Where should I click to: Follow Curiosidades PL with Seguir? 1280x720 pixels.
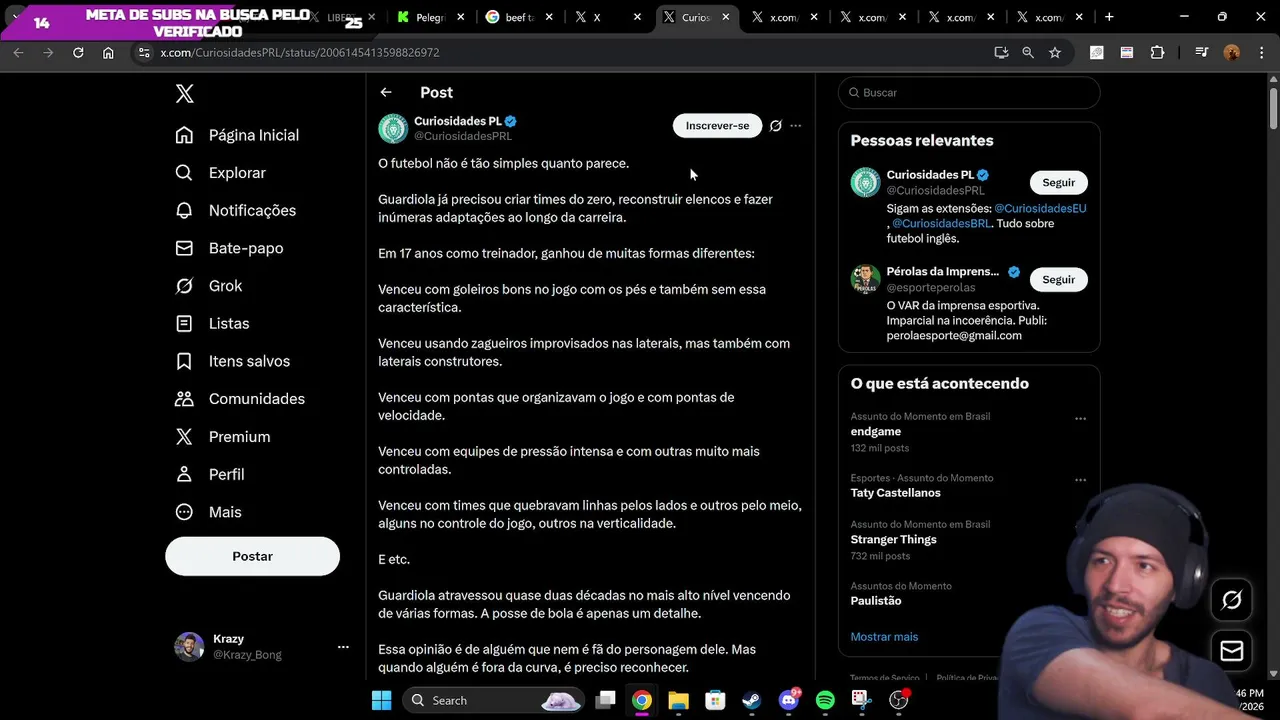[x=1058, y=183]
